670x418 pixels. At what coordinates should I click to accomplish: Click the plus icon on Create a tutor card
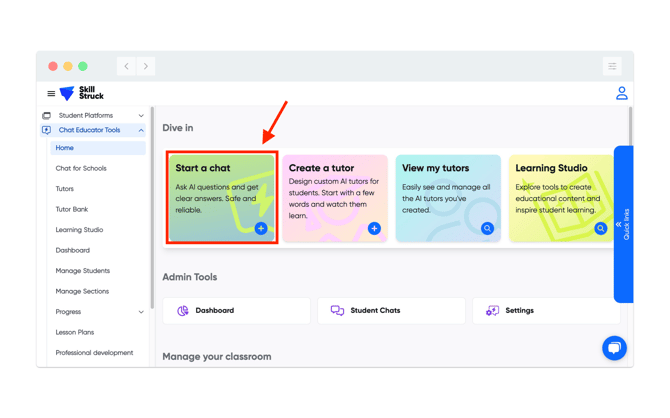(374, 229)
